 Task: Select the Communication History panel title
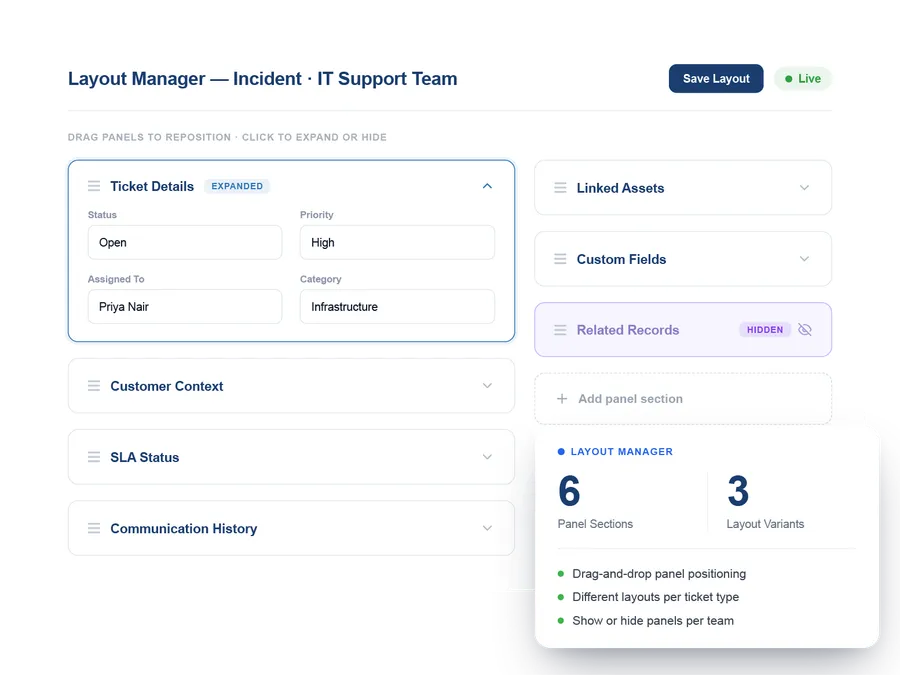[184, 529]
